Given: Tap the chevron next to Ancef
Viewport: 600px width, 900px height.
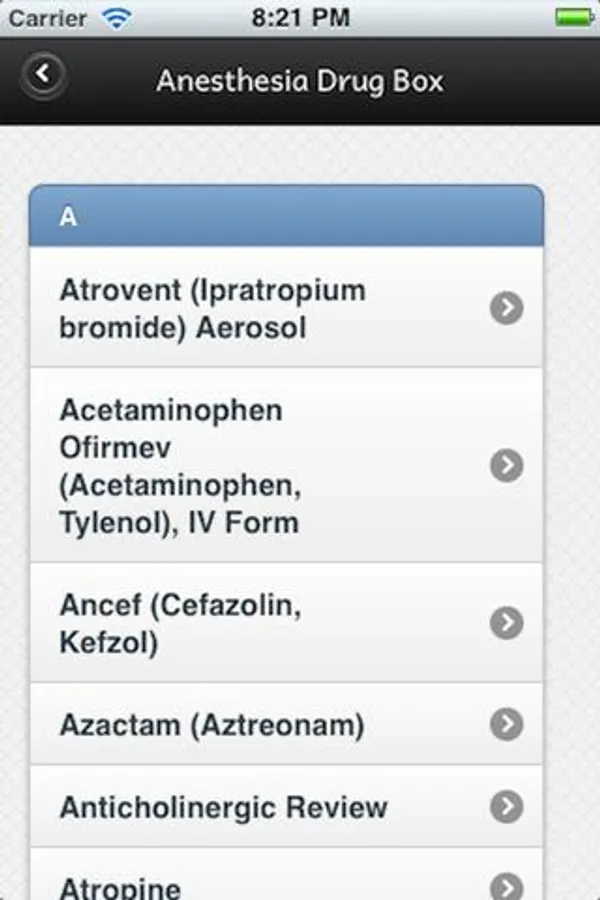Looking at the screenshot, I should (507, 623).
